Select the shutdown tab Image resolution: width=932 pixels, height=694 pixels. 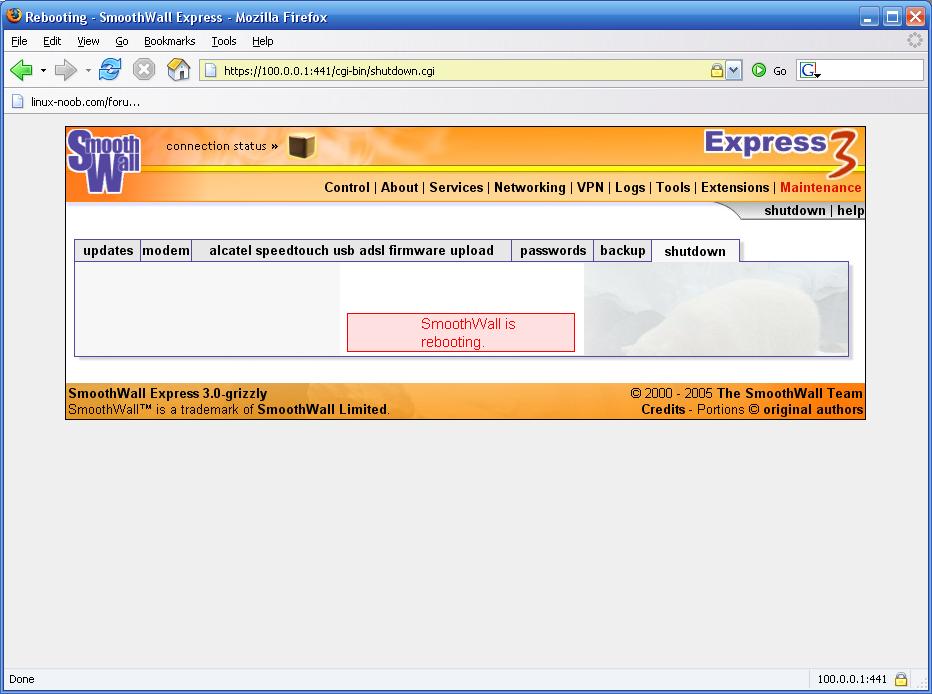695,251
